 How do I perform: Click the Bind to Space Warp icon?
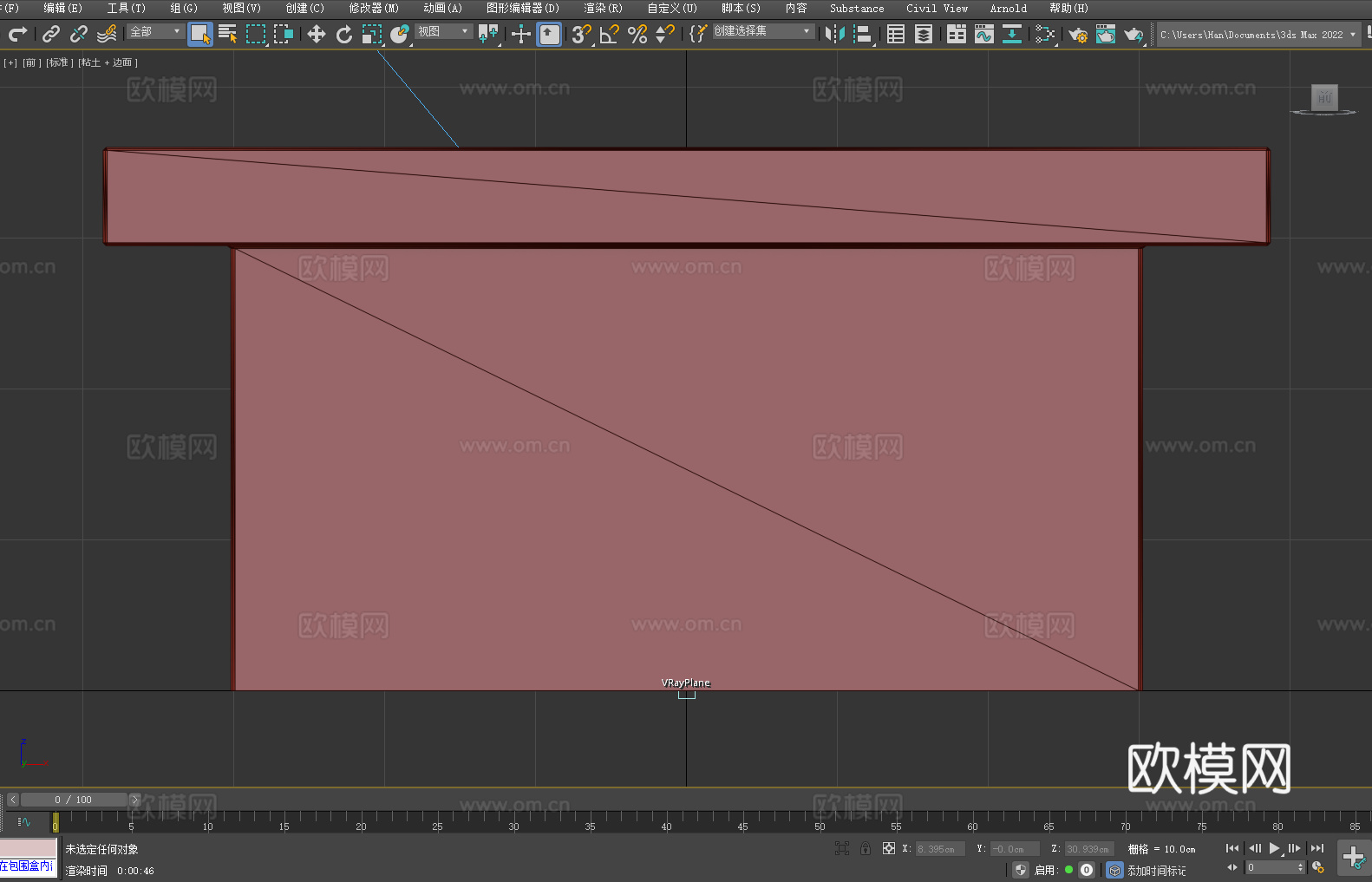point(107,34)
